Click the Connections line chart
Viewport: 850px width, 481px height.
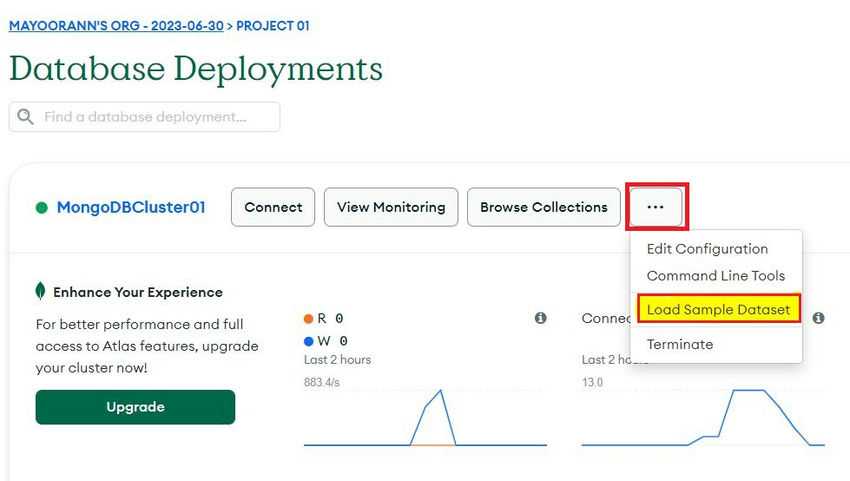(703, 416)
